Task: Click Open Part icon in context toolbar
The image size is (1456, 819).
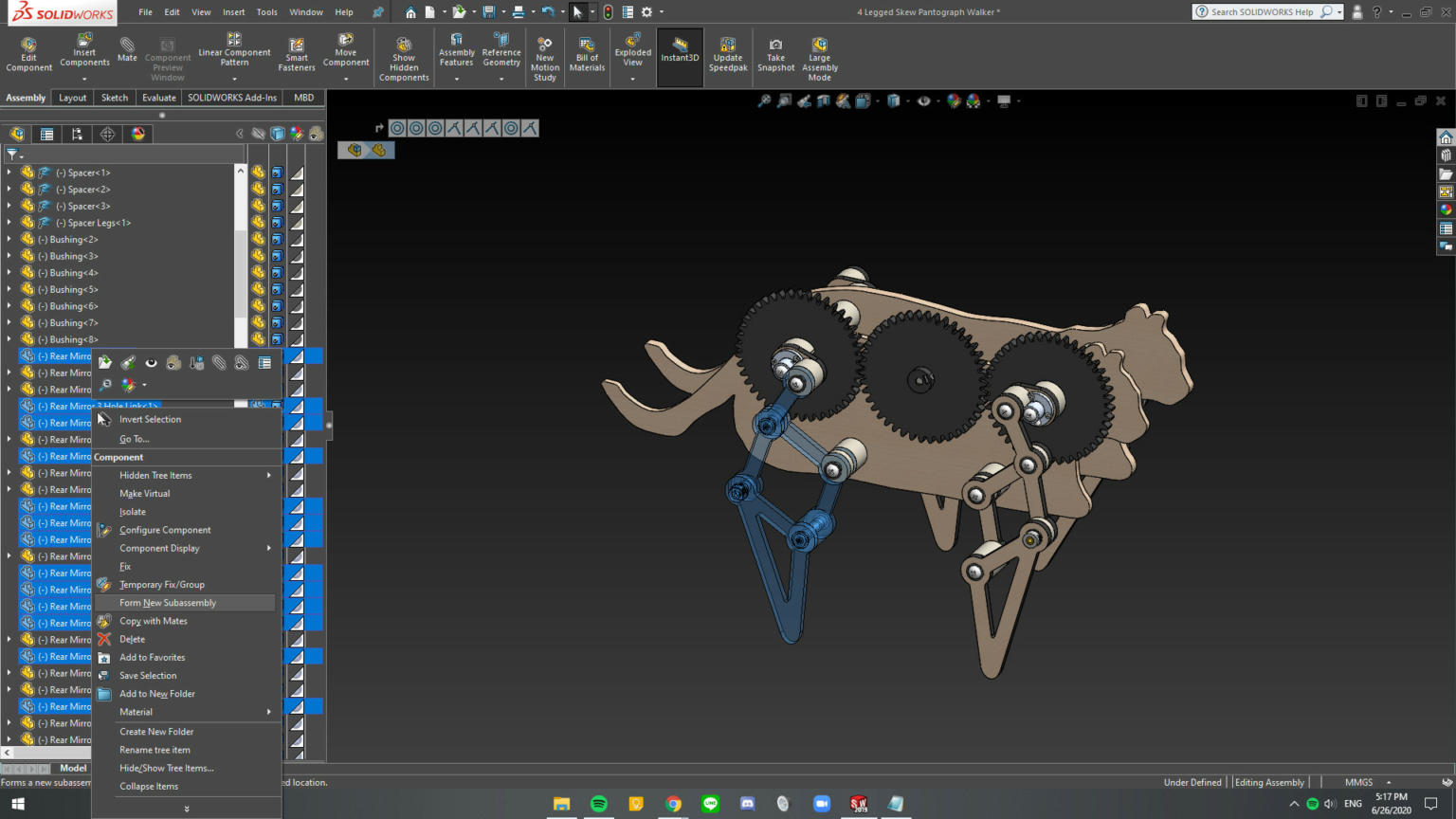Action: click(x=105, y=362)
